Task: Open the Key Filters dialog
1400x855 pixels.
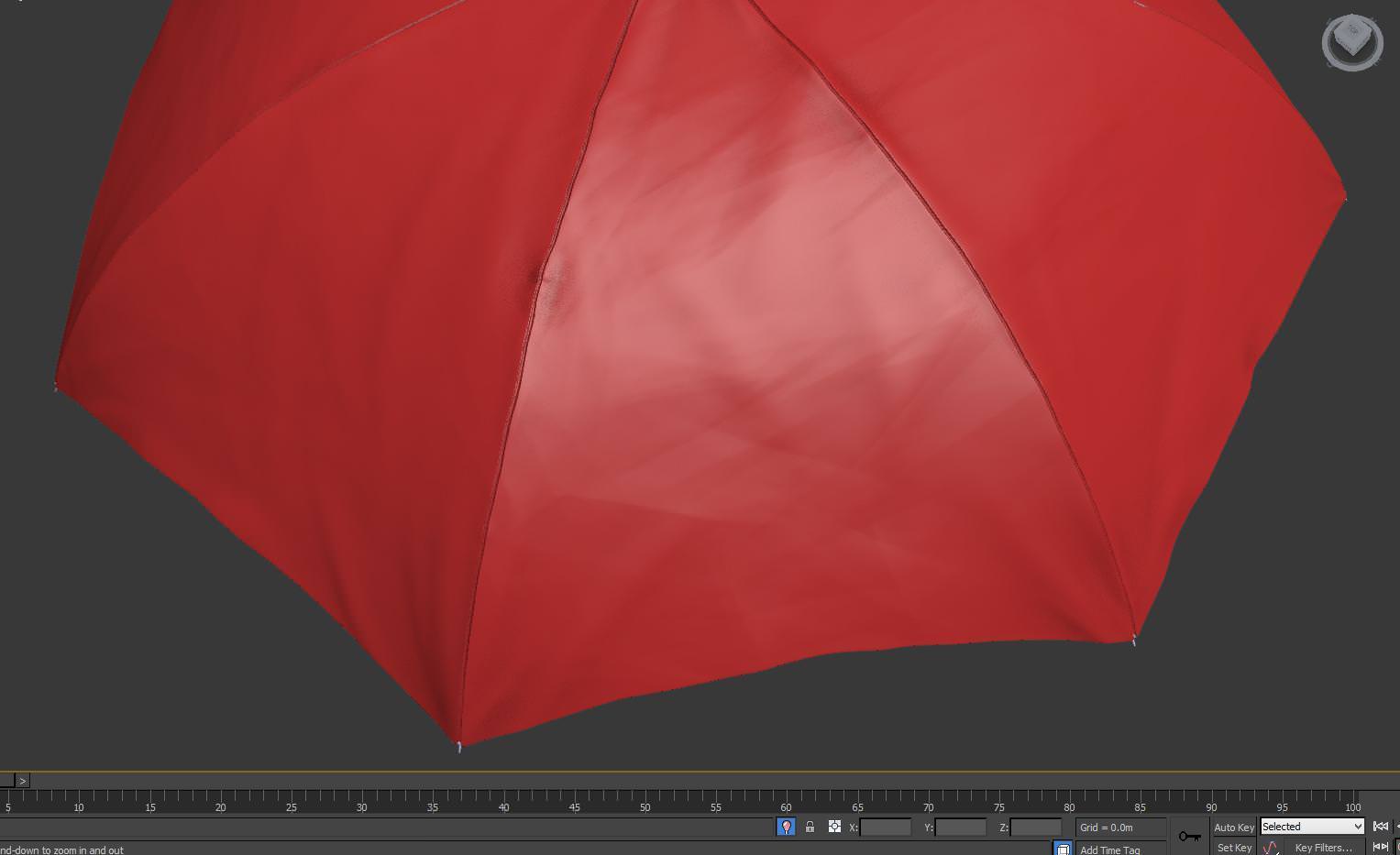Action: 1323,848
